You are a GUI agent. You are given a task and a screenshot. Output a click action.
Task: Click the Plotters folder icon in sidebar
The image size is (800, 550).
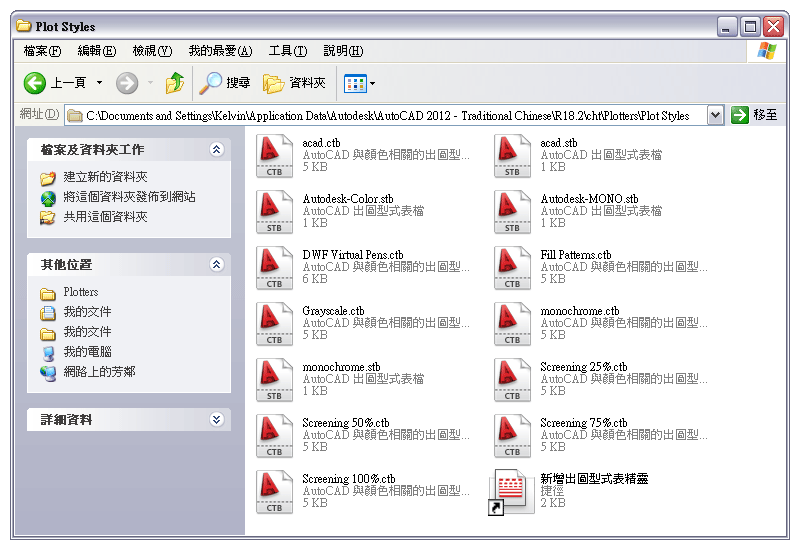(47, 293)
